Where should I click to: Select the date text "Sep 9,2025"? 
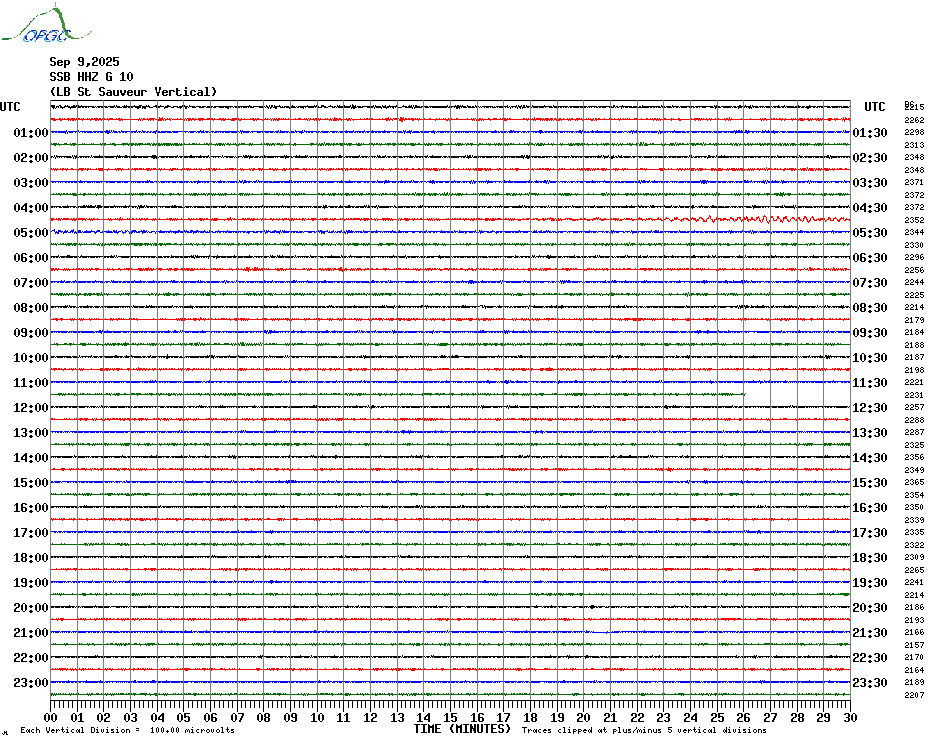pyautogui.click(x=84, y=62)
